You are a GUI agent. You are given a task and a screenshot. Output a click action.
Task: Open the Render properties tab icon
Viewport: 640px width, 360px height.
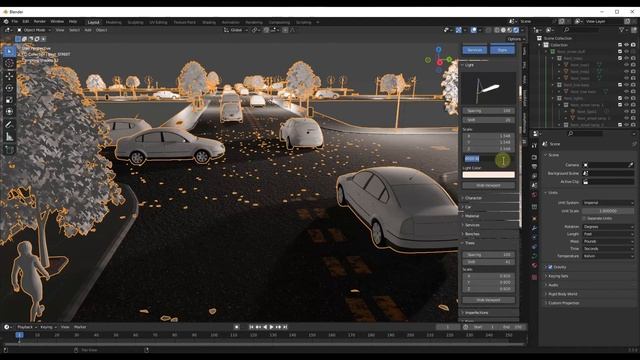click(x=534, y=157)
